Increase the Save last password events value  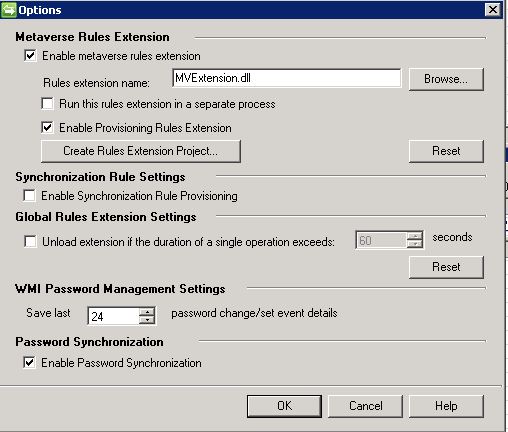point(147,312)
